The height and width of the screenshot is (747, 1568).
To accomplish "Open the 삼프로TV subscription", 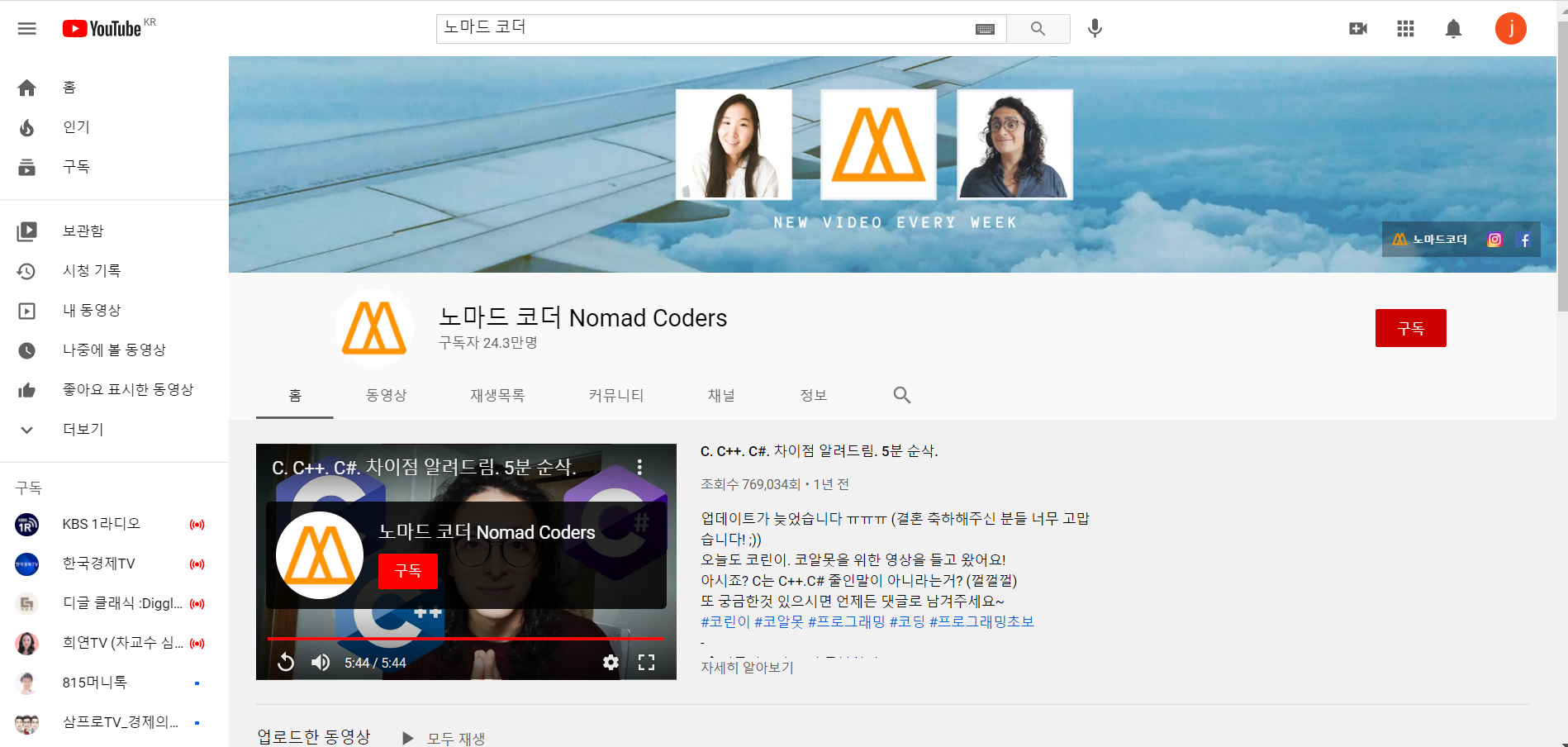I will 114,722.
